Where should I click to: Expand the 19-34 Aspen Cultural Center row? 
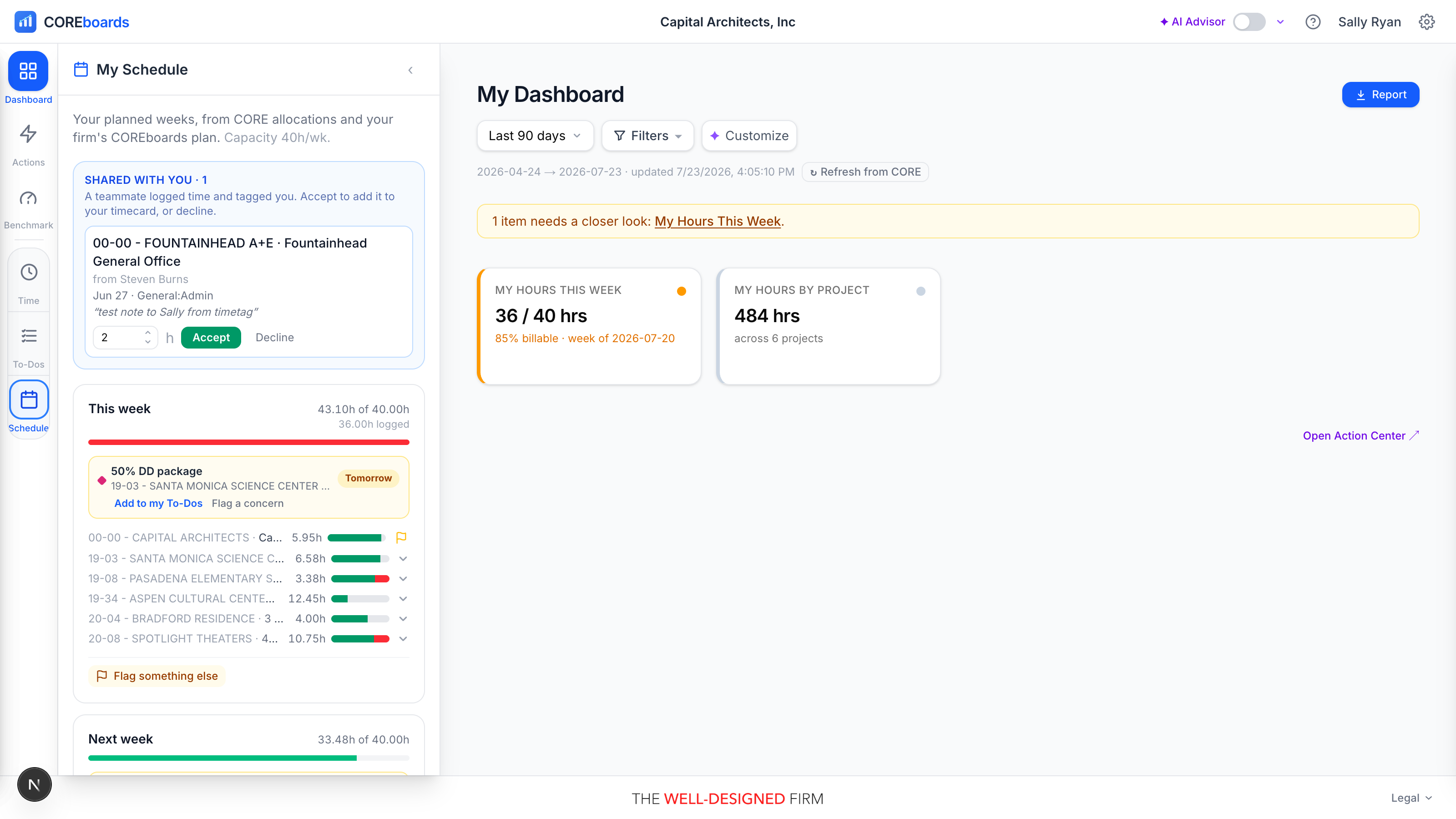tap(403, 599)
